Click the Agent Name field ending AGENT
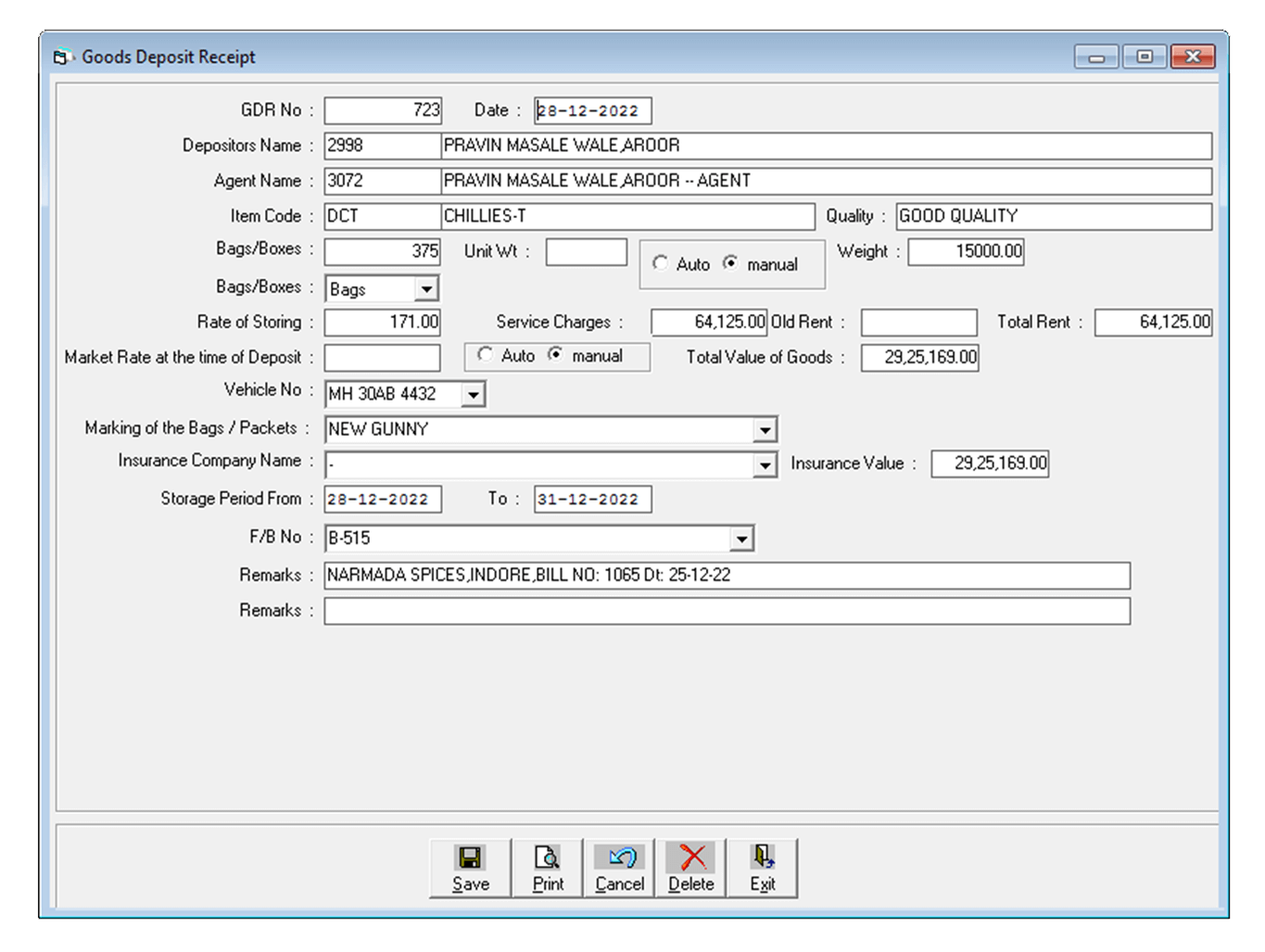The width and height of the screenshot is (1265, 952). (827, 181)
